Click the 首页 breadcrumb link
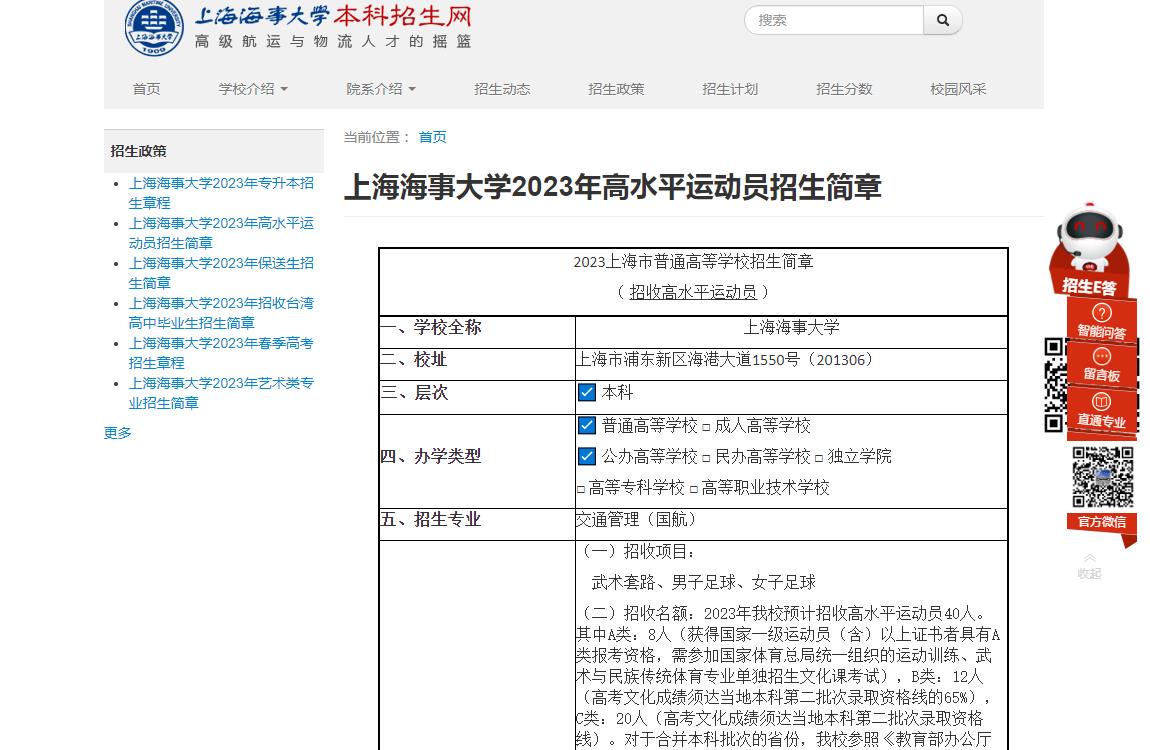 (432, 137)
